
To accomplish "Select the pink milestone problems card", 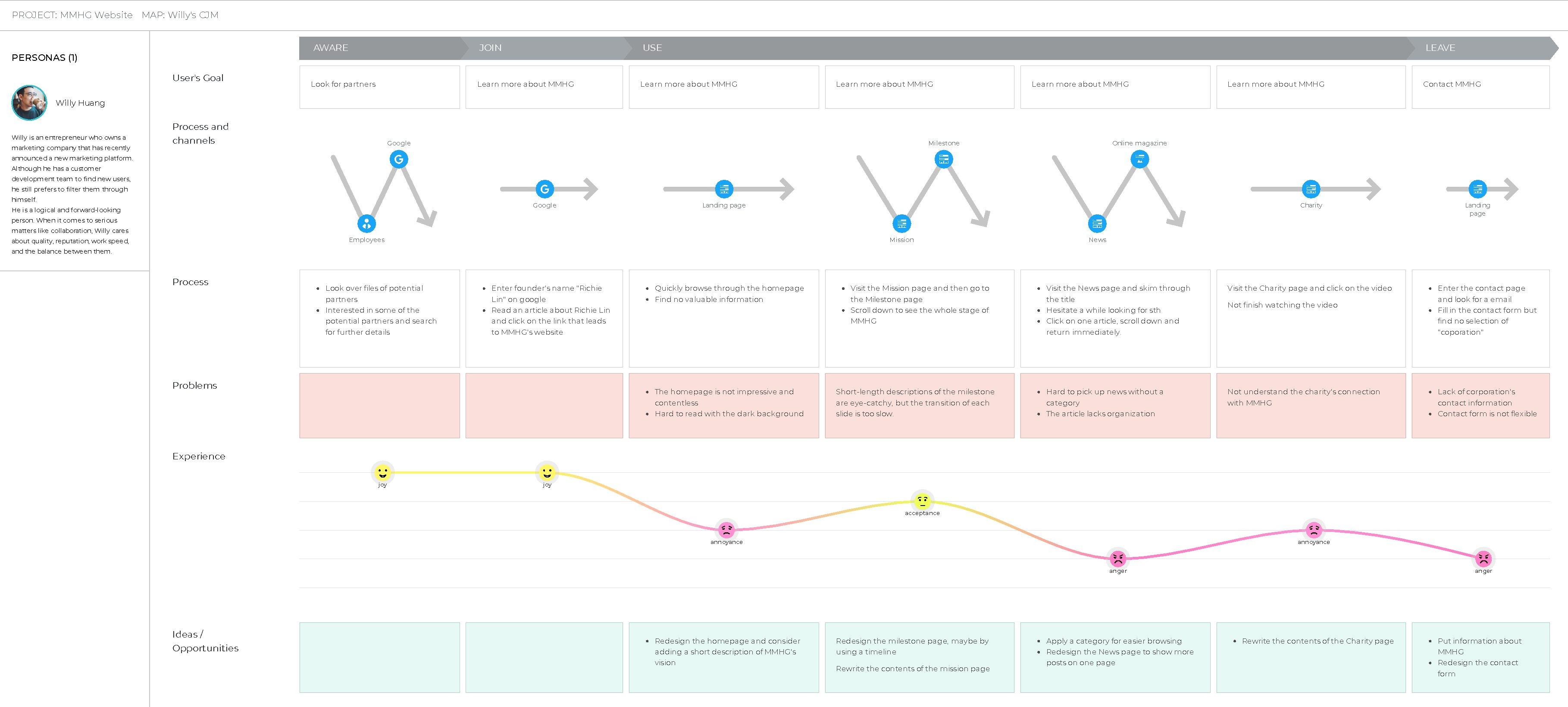I will (x=919, y=405).
